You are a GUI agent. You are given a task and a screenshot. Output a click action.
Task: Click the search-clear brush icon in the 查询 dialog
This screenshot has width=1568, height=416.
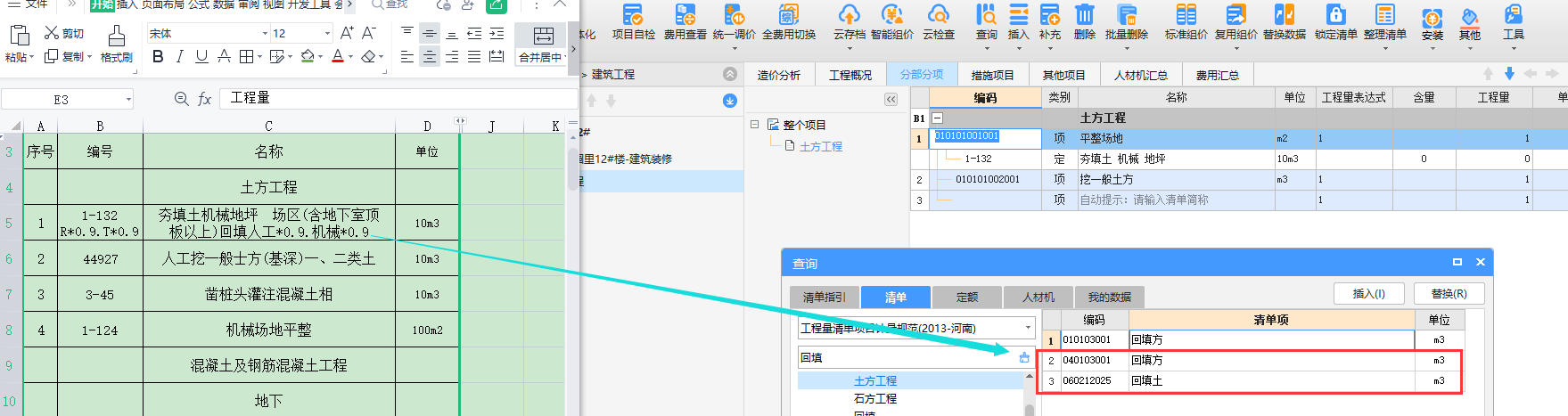[1024, 357]
